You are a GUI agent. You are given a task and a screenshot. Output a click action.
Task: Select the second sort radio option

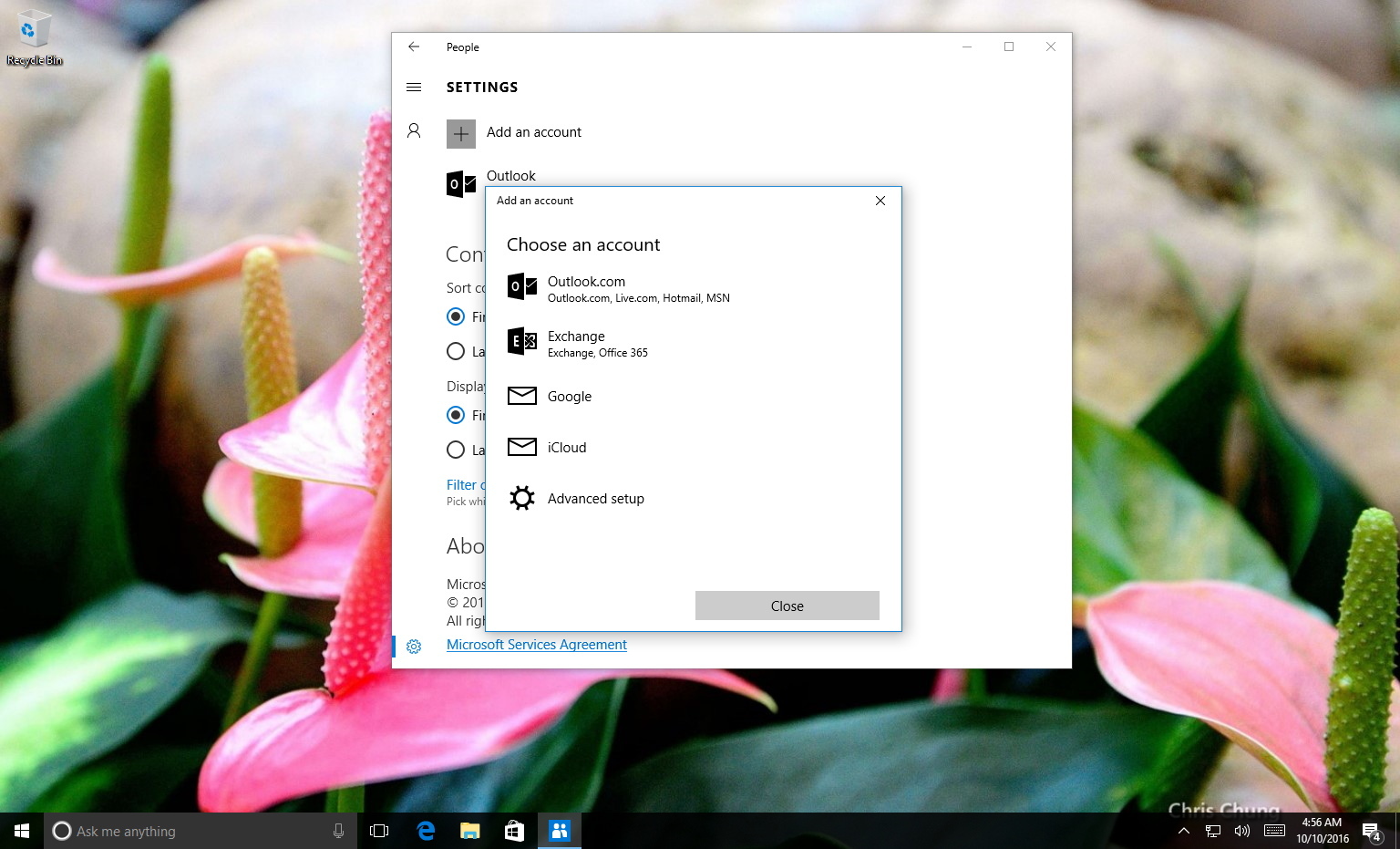point(456,351)
